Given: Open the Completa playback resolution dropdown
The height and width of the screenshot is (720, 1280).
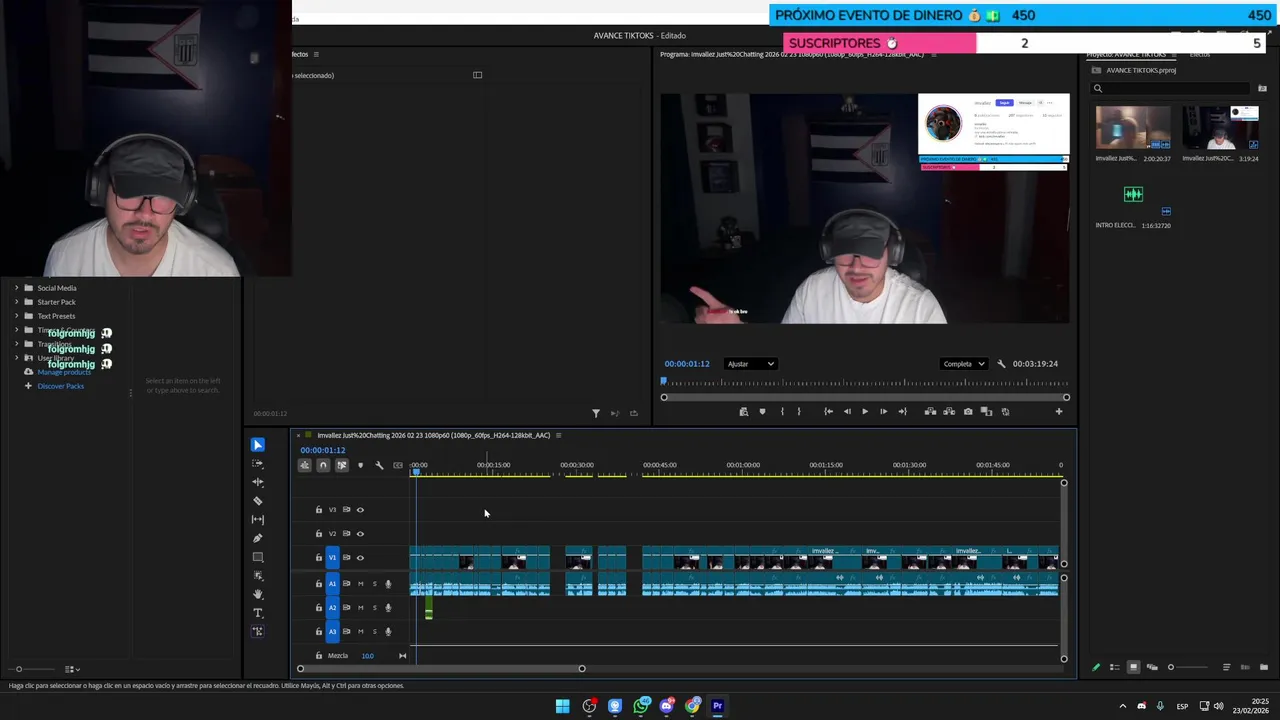Looking at the screenshot, I should click(x=964, y=364).
